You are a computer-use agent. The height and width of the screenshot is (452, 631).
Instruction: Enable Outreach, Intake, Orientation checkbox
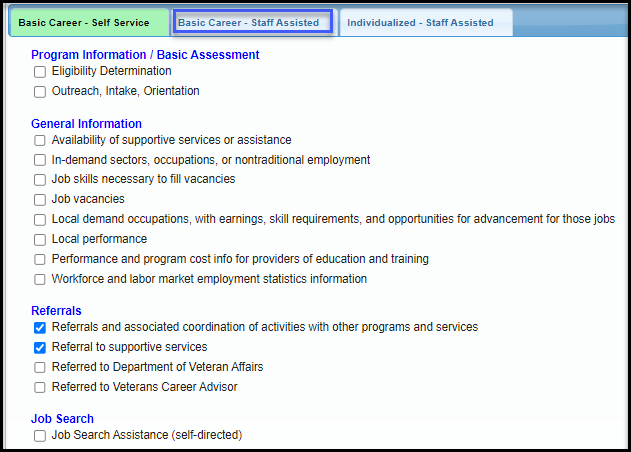tap(40, 92)
